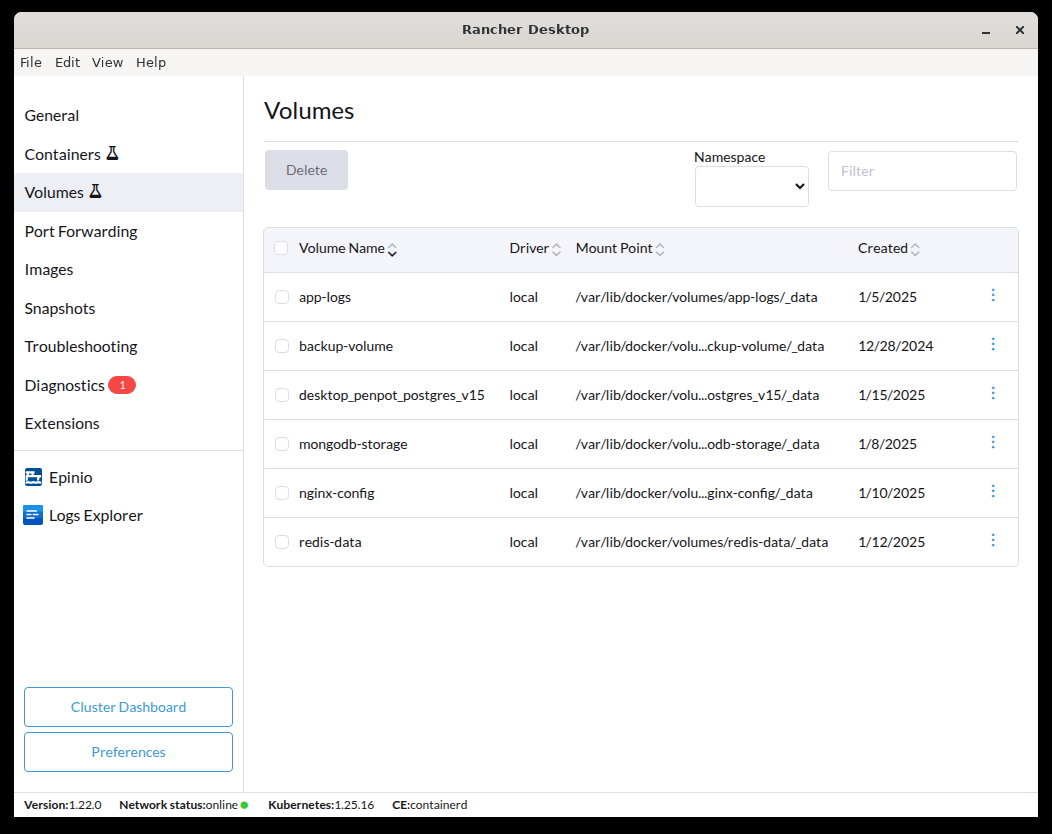
Task: Select the app-logs volume checkbox
Action: point(281,296)
